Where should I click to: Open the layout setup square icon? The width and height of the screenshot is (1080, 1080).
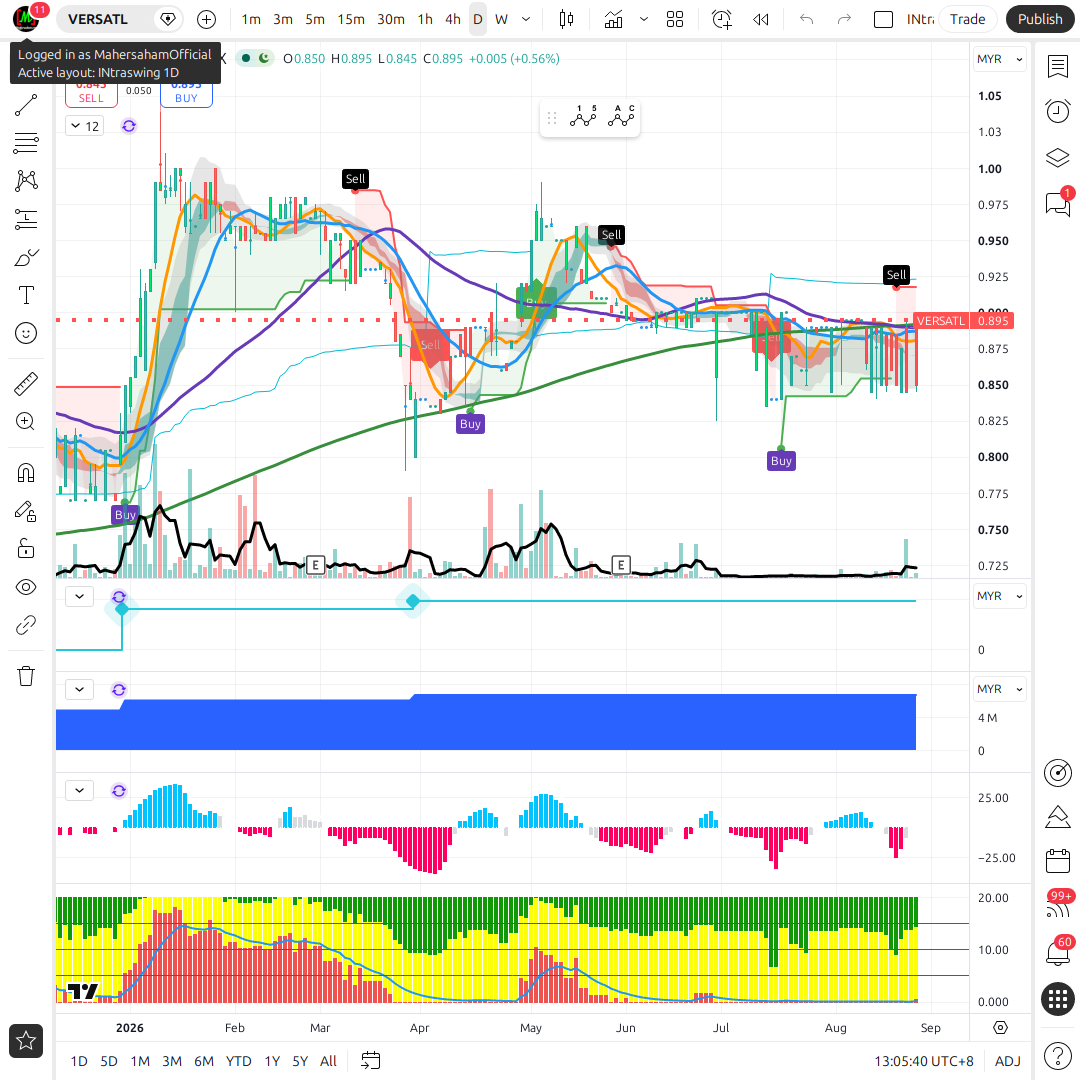[883, 19]
